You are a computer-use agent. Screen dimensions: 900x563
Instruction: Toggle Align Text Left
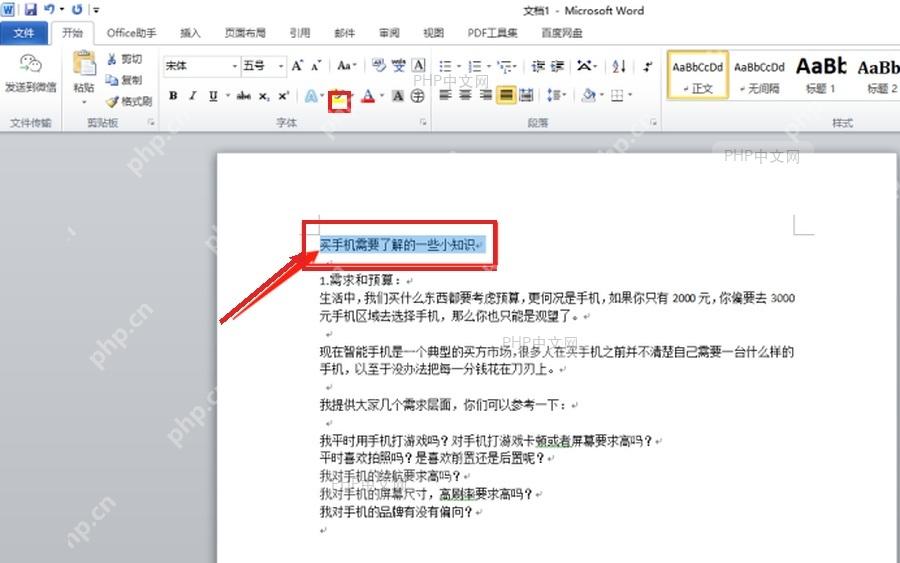[445, 95]
